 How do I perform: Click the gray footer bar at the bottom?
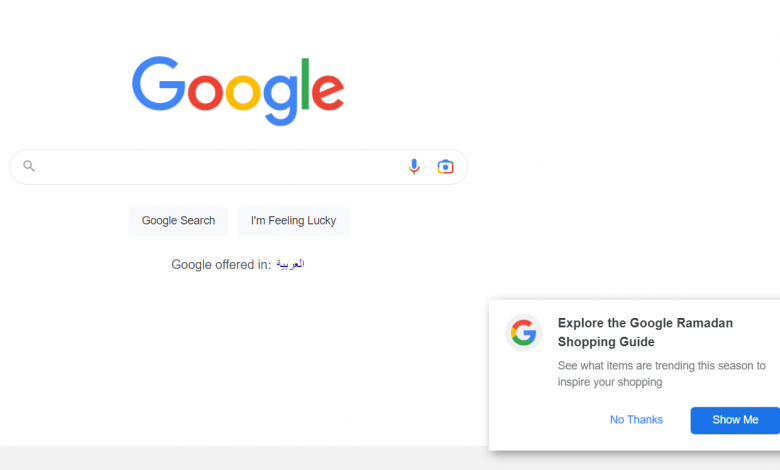[240, 458]
